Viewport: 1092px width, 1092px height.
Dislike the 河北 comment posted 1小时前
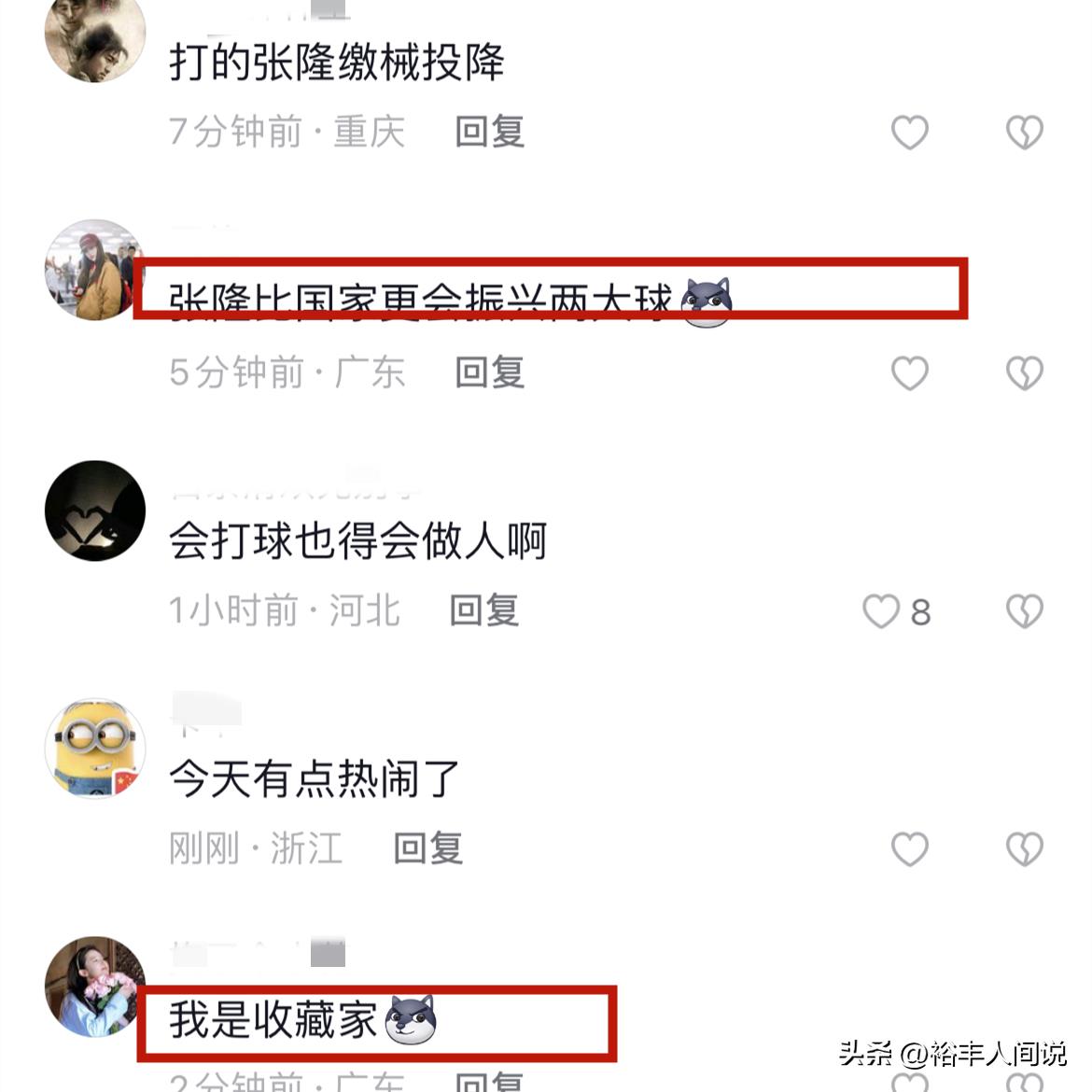pyautogui.click(x=1025, y=611)
